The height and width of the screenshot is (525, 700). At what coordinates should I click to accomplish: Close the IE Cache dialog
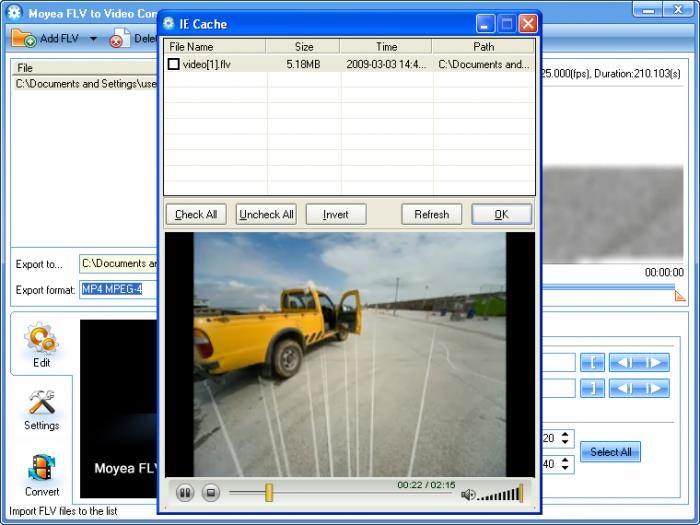528,24
